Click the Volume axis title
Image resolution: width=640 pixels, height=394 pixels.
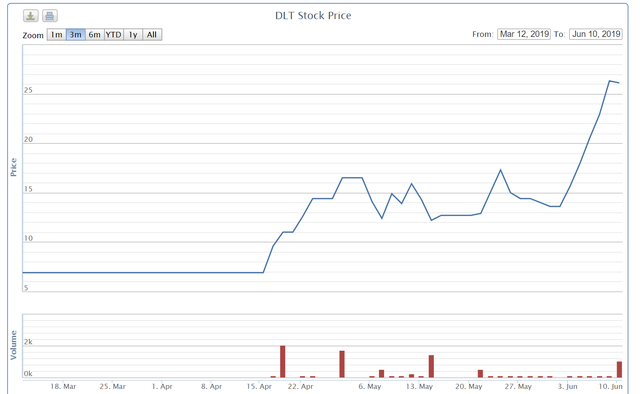click(x=13, y=345)
